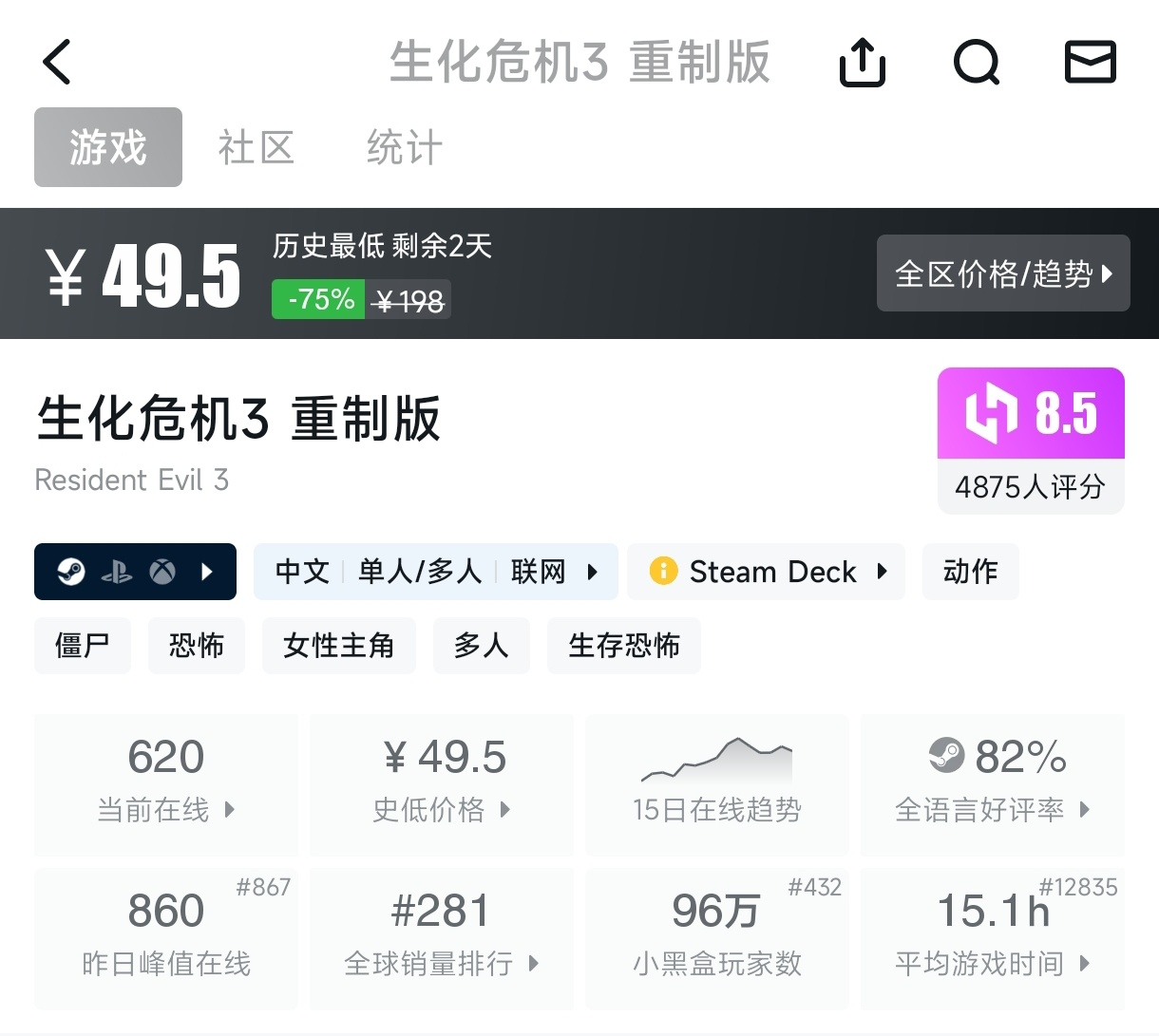Select the 动作 tag
The width and height of the screenshot is (1159, 1036).
(971, 572)
